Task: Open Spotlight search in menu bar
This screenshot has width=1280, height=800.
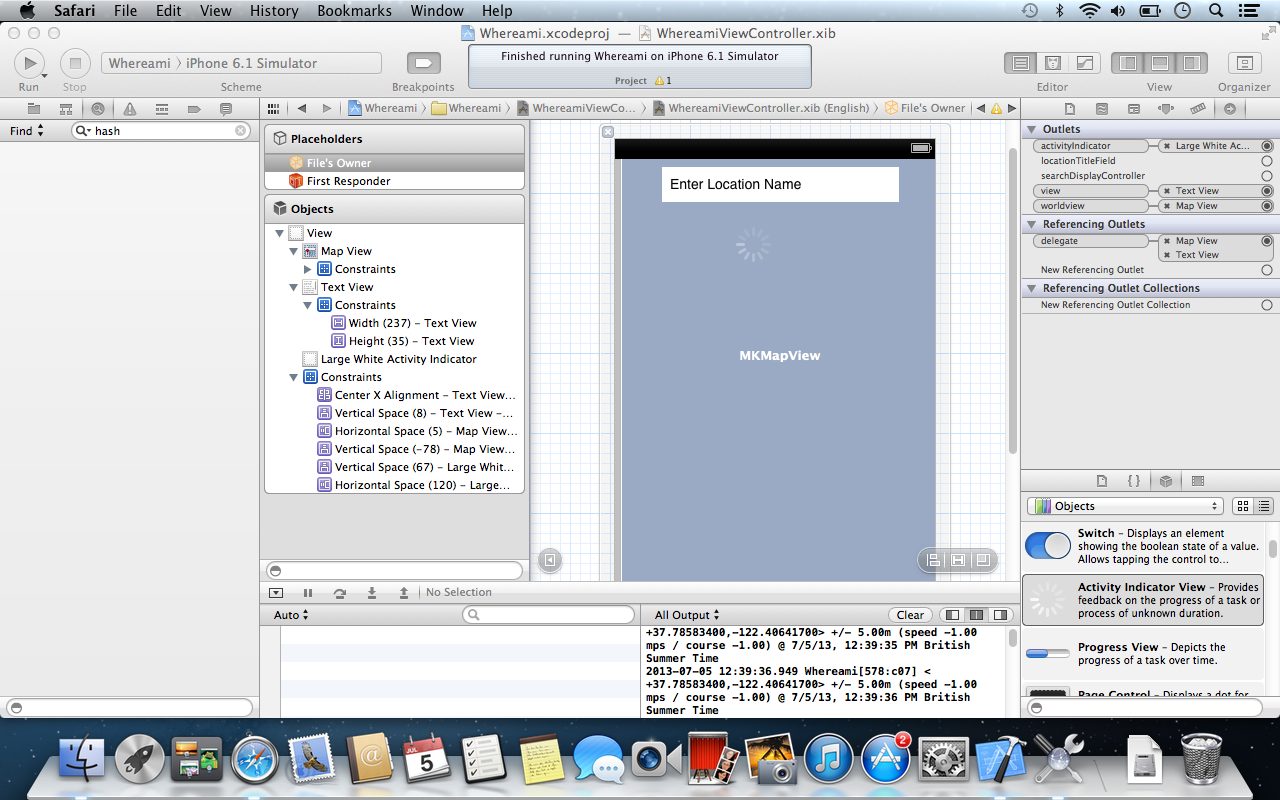Action: pyautogui.click(x=1215, y=11)
